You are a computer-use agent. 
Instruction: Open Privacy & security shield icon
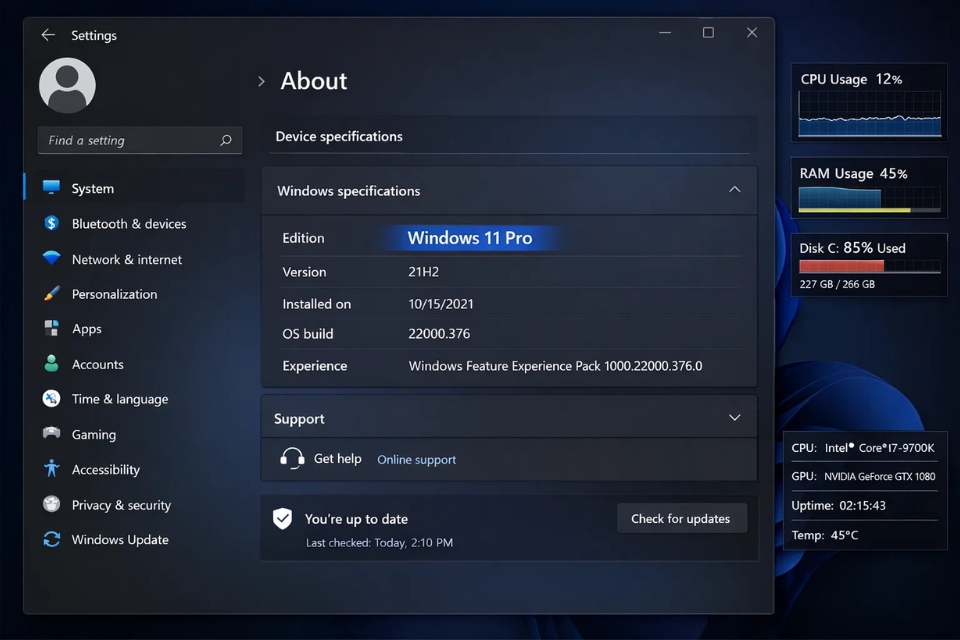click(52, 504)
